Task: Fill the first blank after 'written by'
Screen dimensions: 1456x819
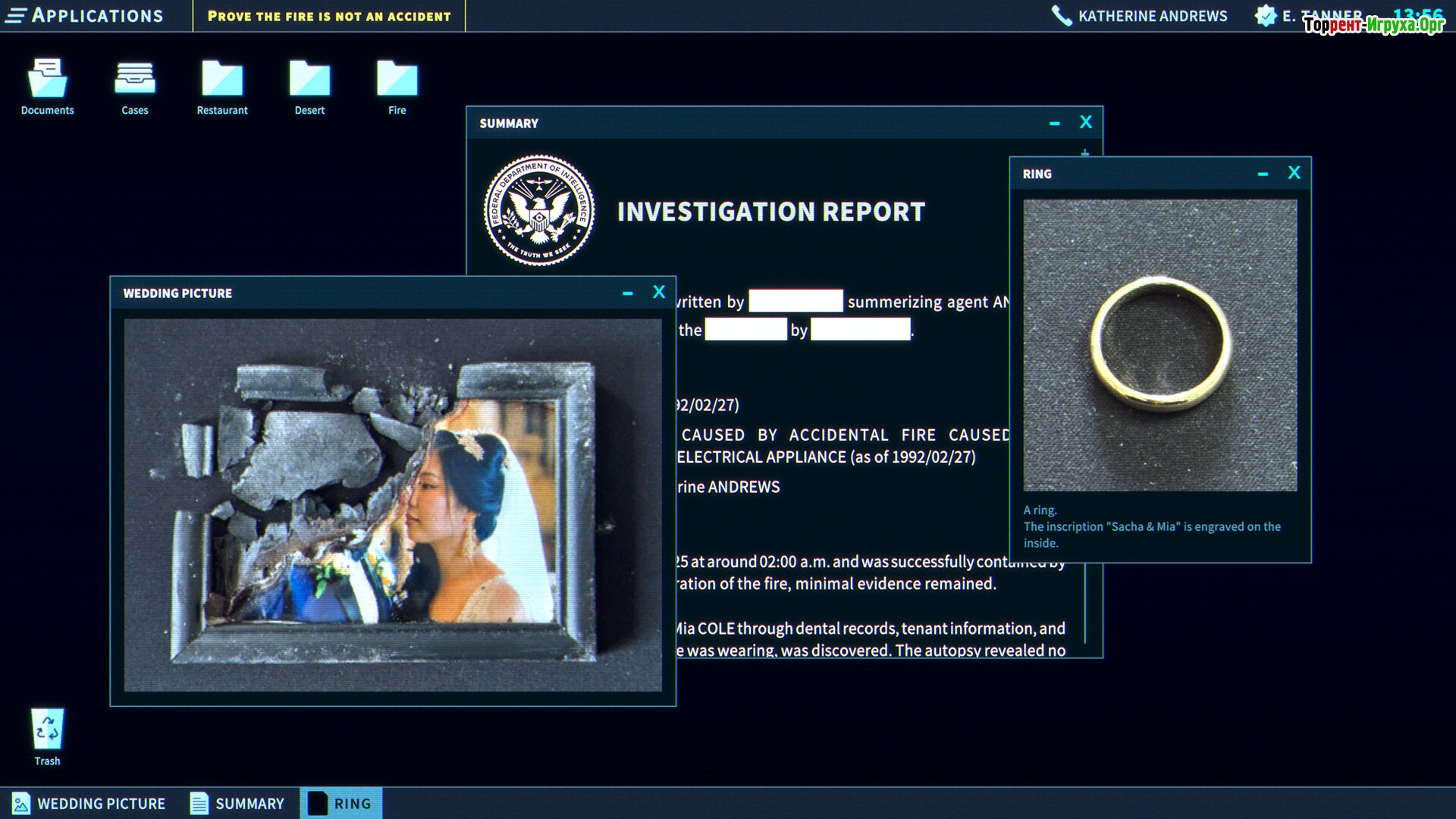Action: coord(795,301)
